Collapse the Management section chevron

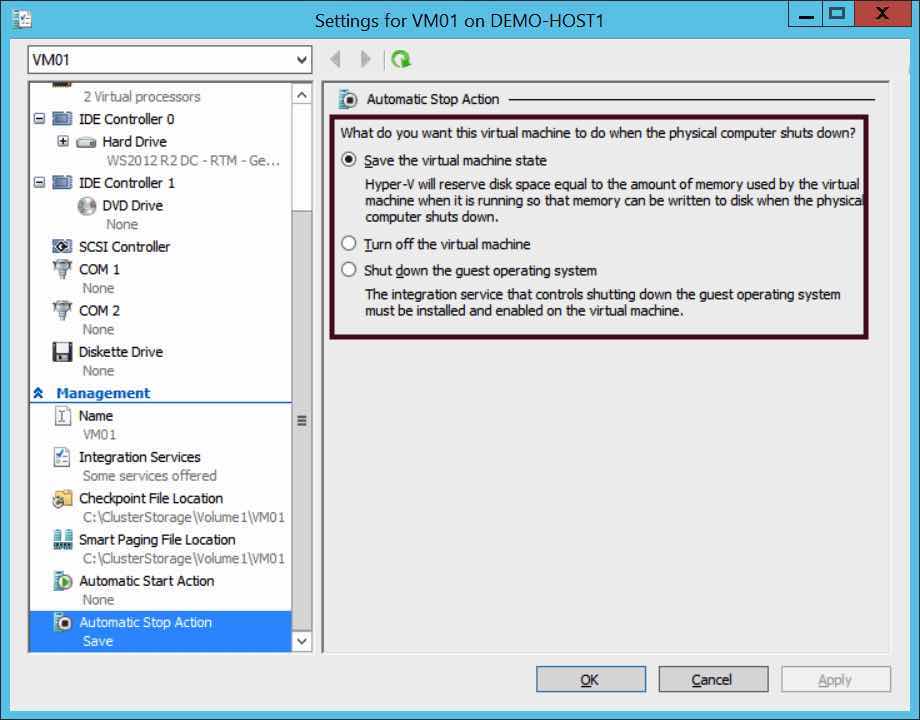pos(39,393)
